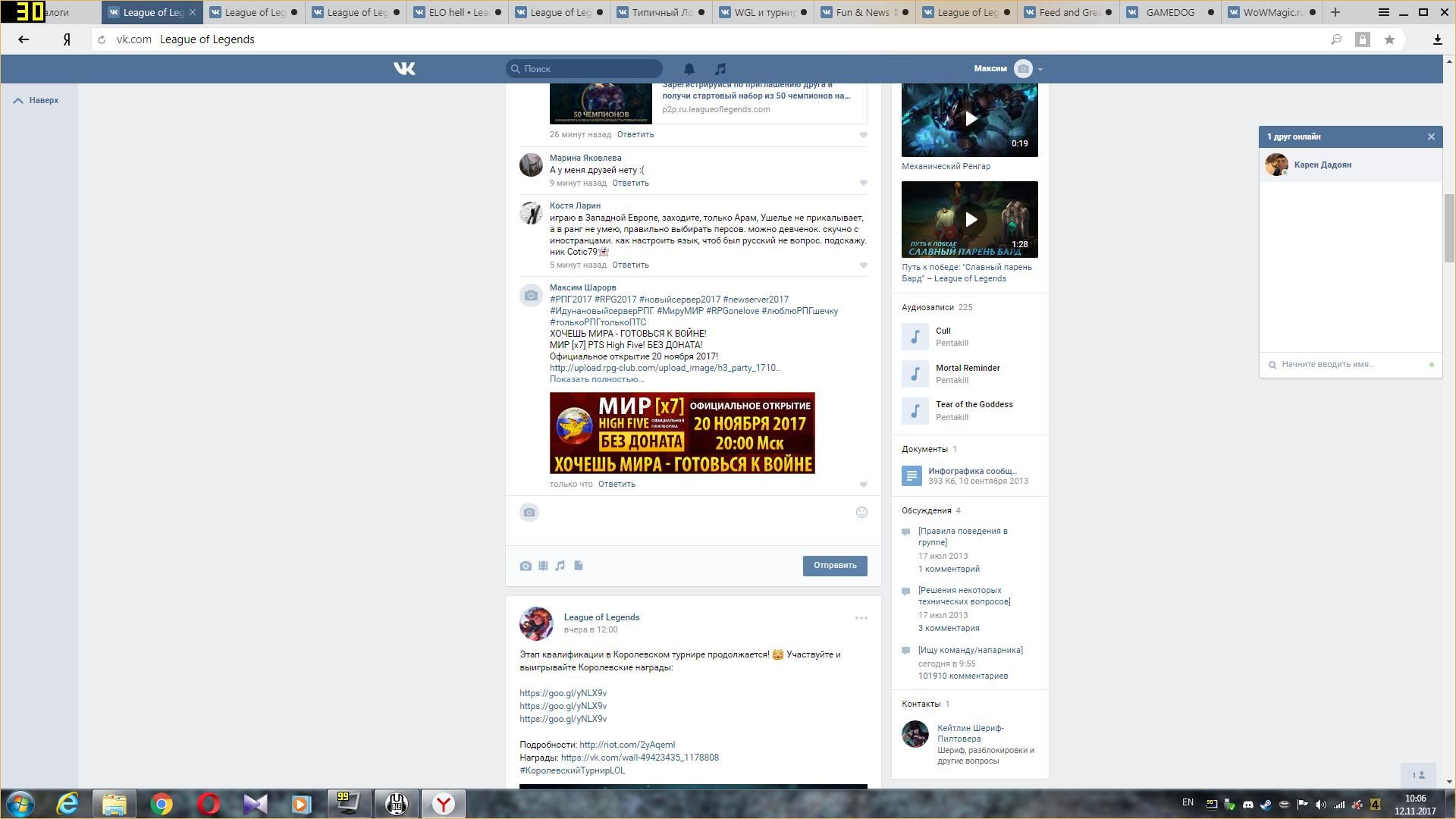Open the riot.com/2yAqeml link
The image size is (1456, 819).
[627, 745]
